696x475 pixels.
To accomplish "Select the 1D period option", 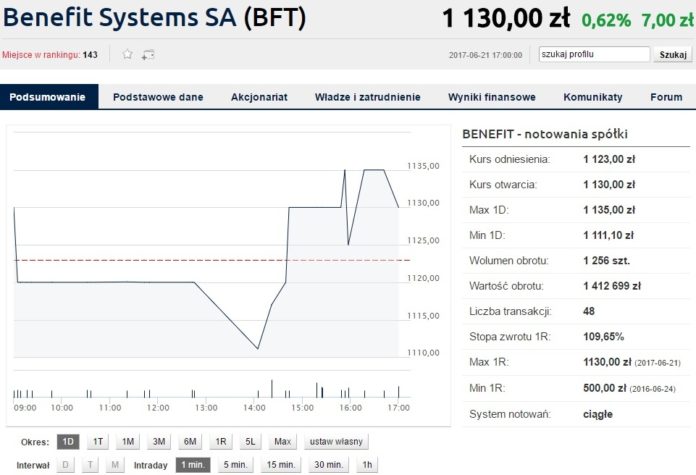I will pyautogui.click(x=68, y=442).
